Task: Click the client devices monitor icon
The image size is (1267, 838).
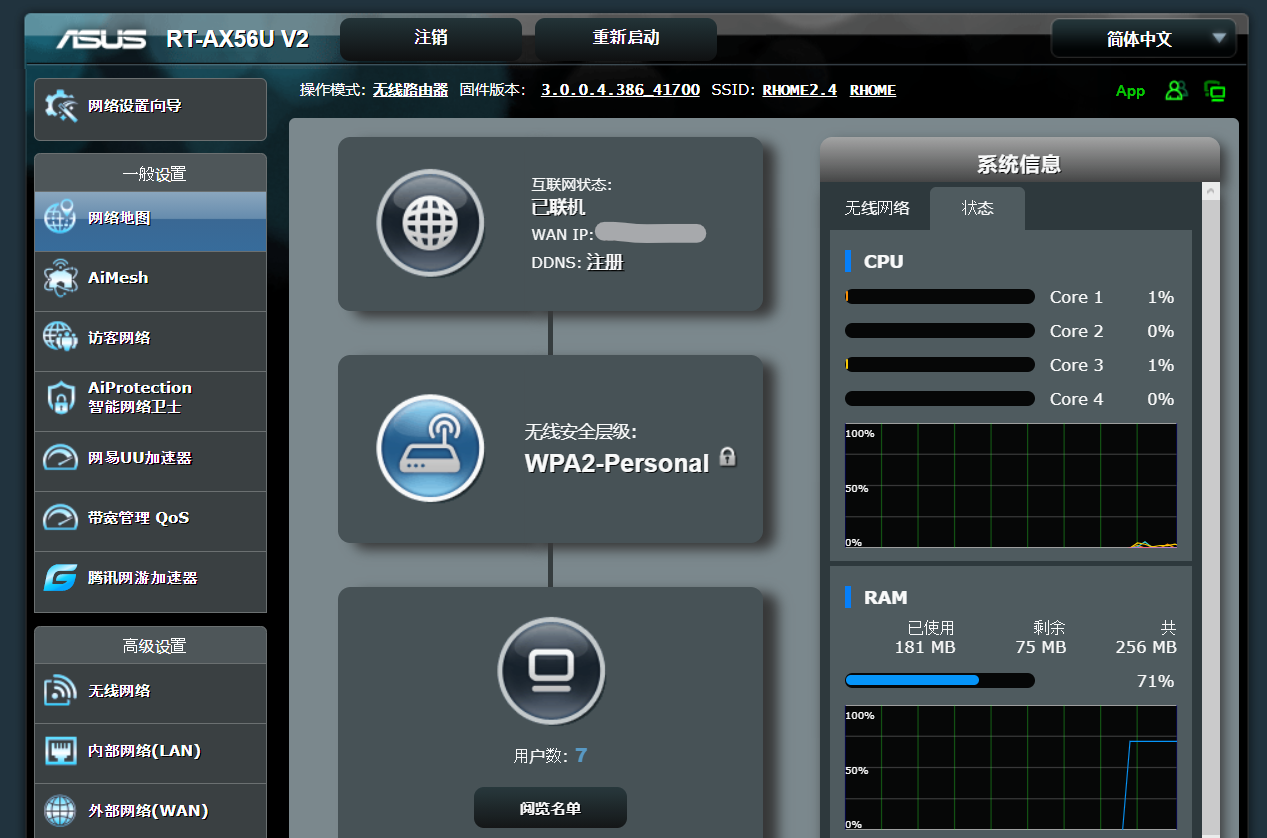Action: pyautogui.click(x=551, y=670)
